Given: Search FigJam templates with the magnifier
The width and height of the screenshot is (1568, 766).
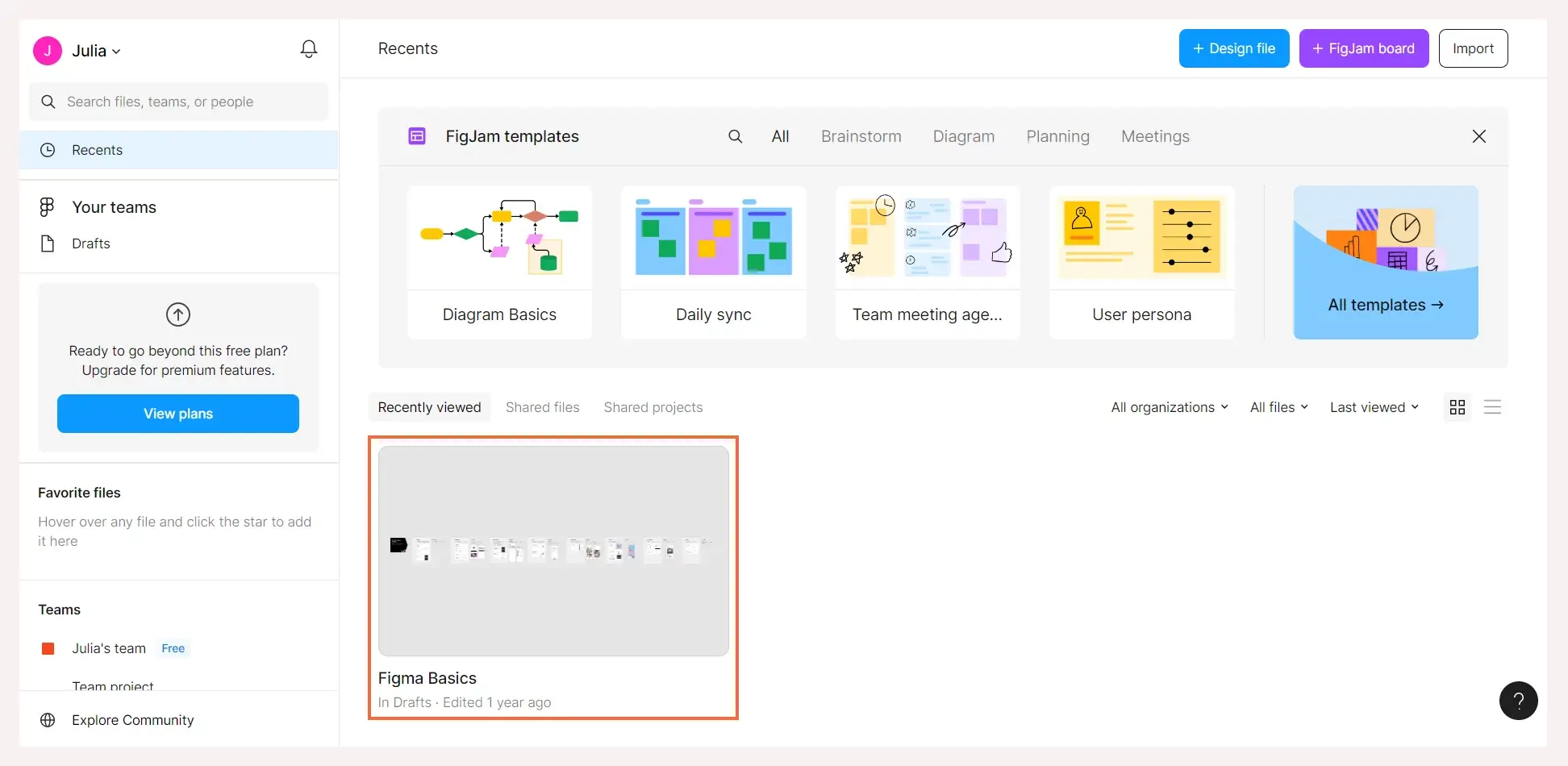Looking at the screenshot, I should 736,136.
